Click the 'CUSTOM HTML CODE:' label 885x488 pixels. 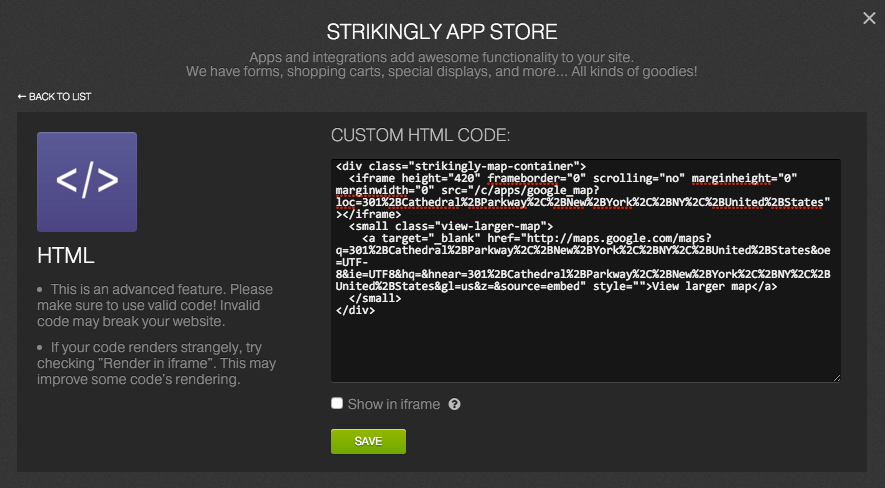click(421, 135)
